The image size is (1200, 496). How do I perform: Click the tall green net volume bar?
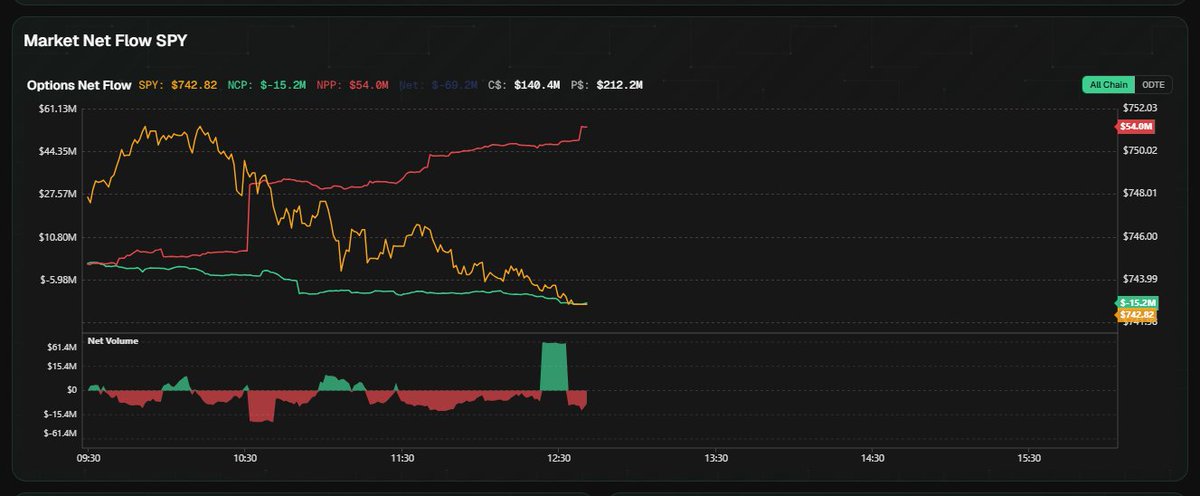click(x=553, y=366)
